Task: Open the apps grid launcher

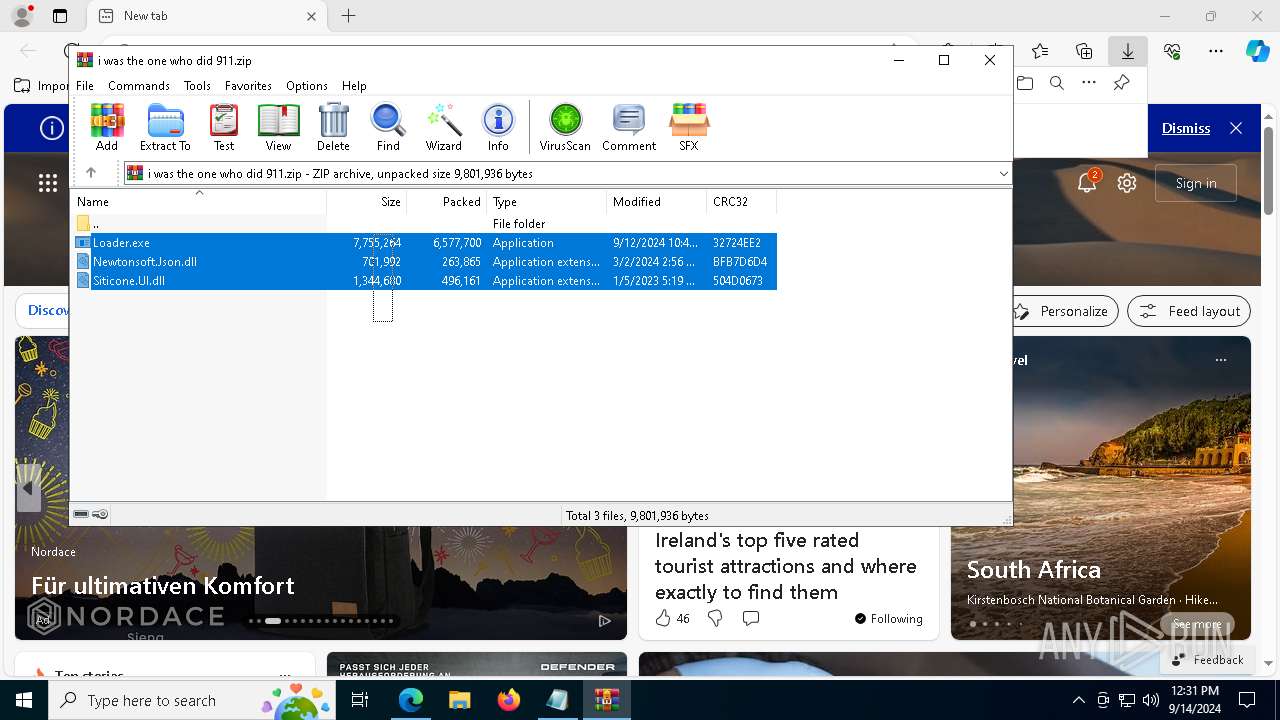Action: click(48, 183)
